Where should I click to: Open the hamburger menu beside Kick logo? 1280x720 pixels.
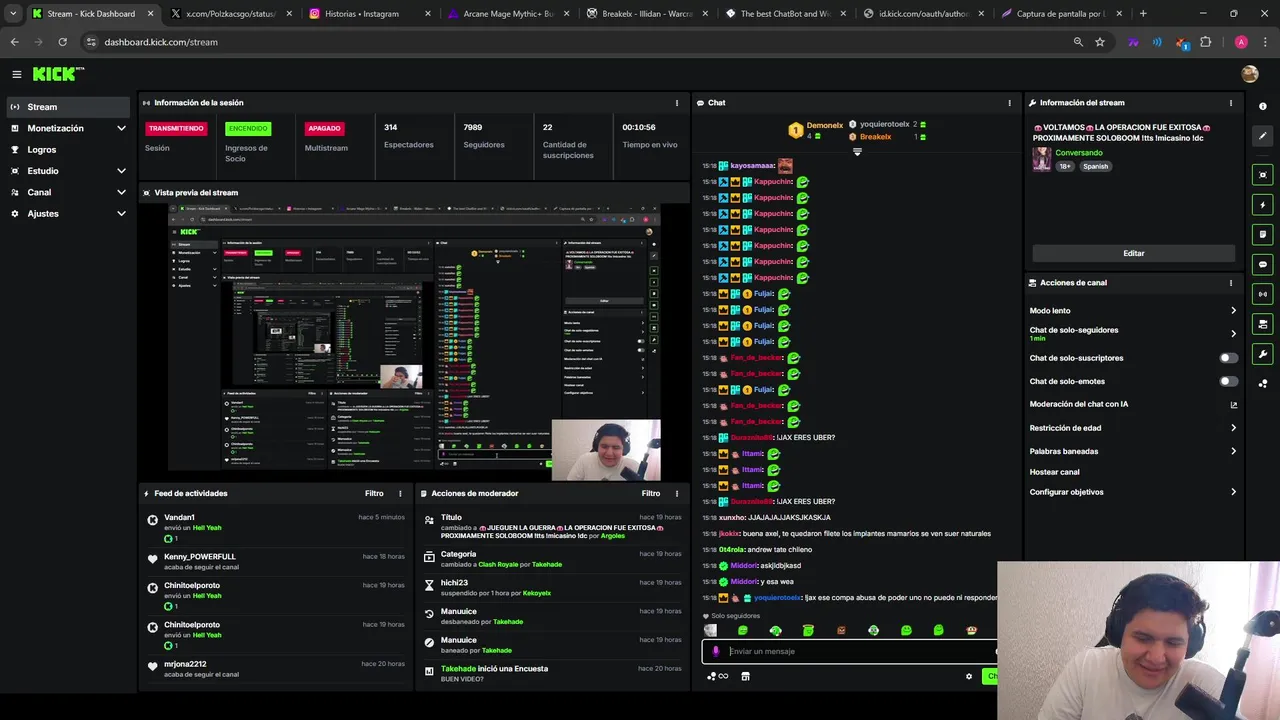pos(17,74)
